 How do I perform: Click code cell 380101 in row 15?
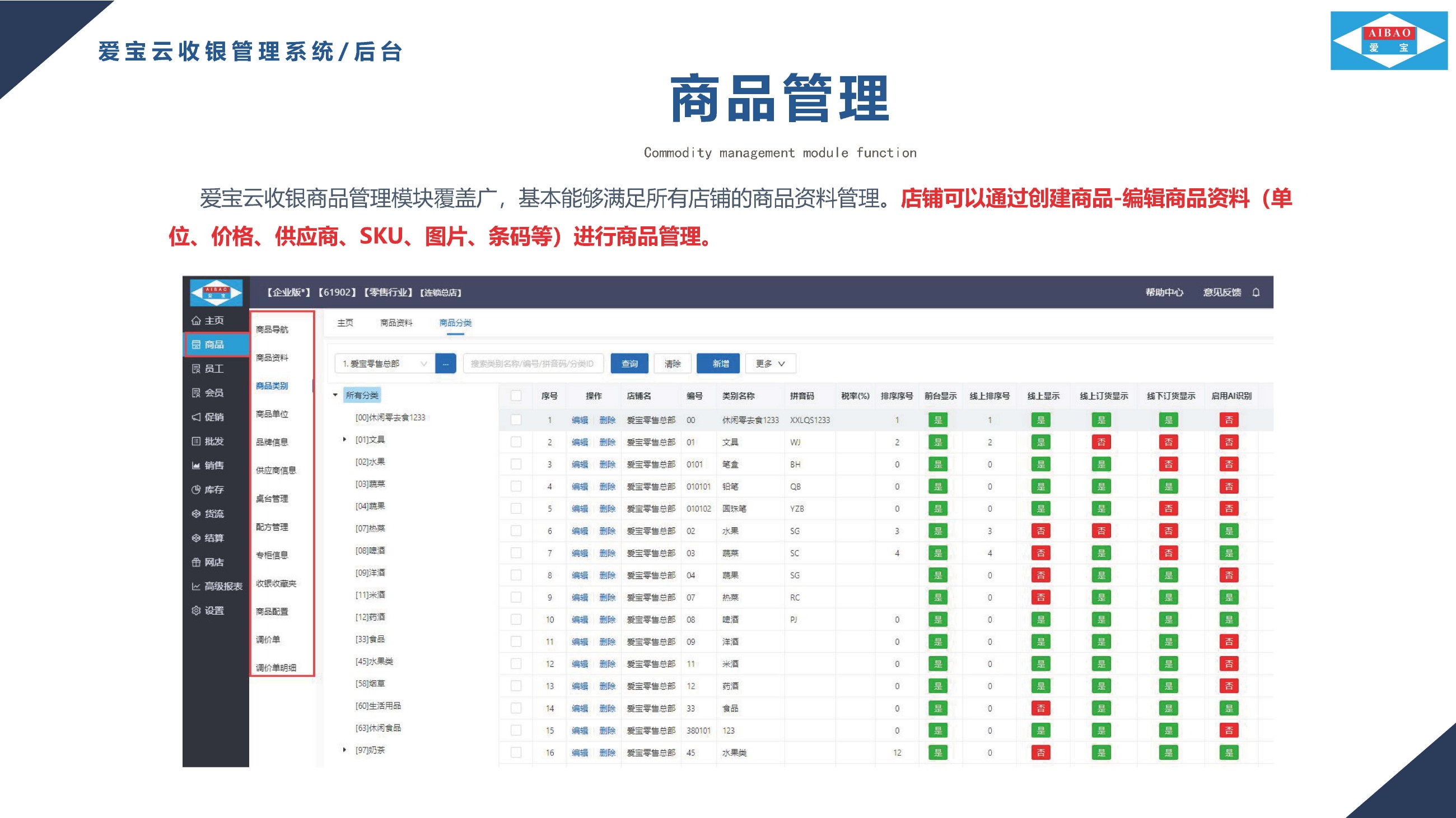pos(699,731)
